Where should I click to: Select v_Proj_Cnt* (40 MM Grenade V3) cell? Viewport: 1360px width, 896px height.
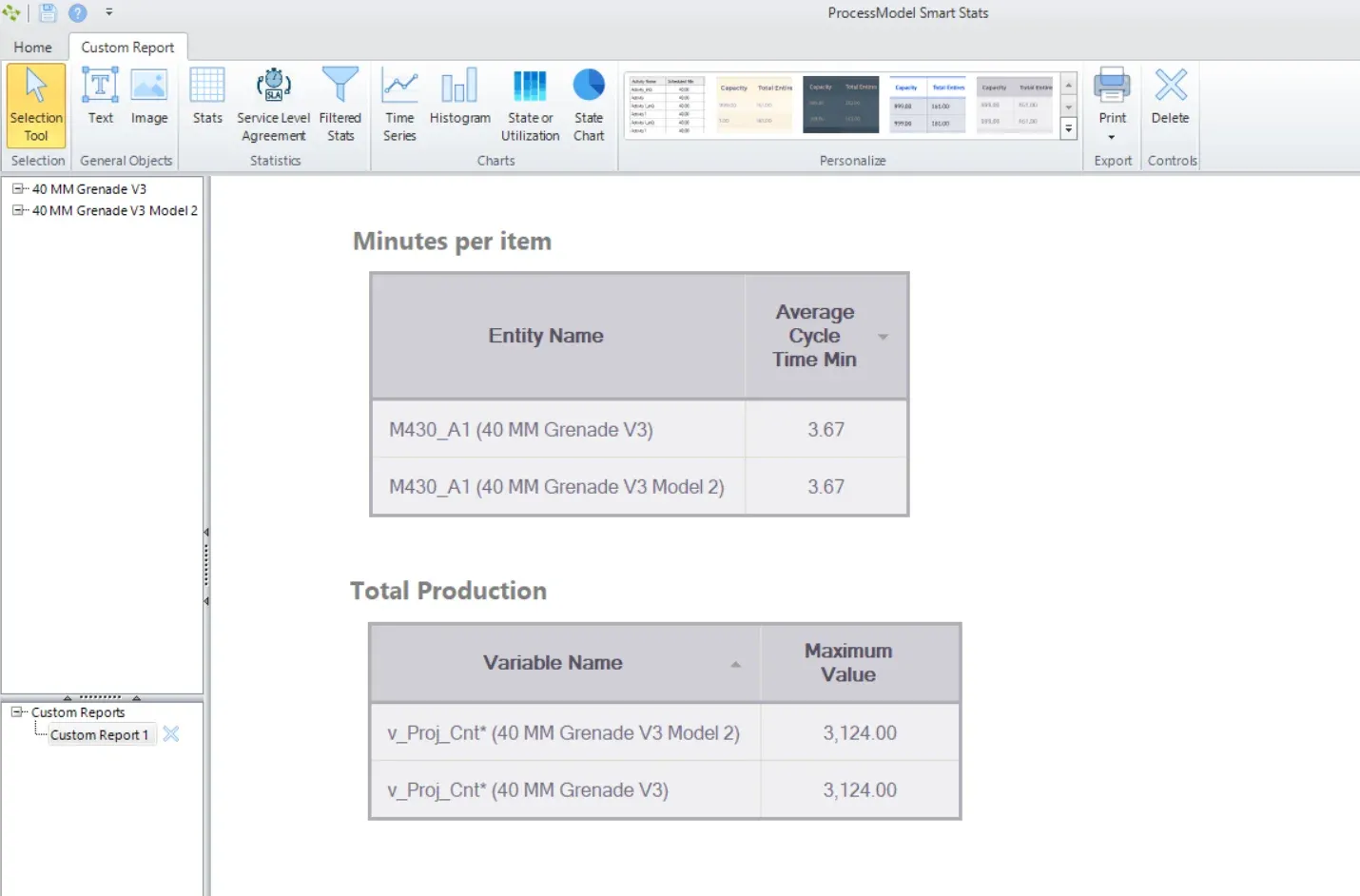click(566, 789)
